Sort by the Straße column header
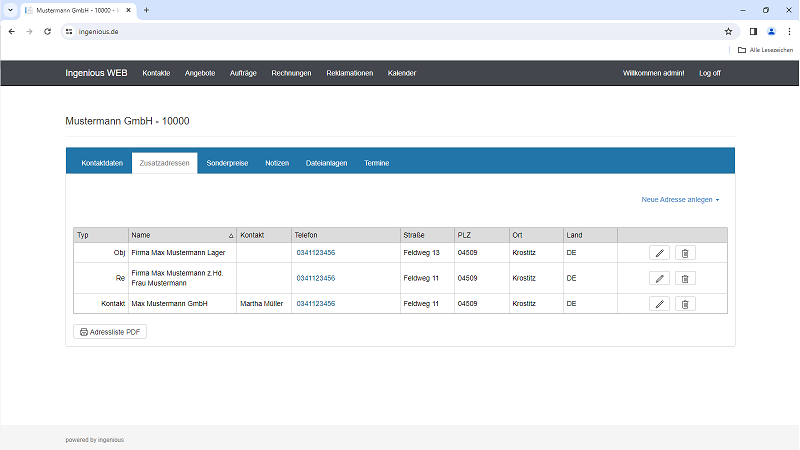 (x=427, y=235)
